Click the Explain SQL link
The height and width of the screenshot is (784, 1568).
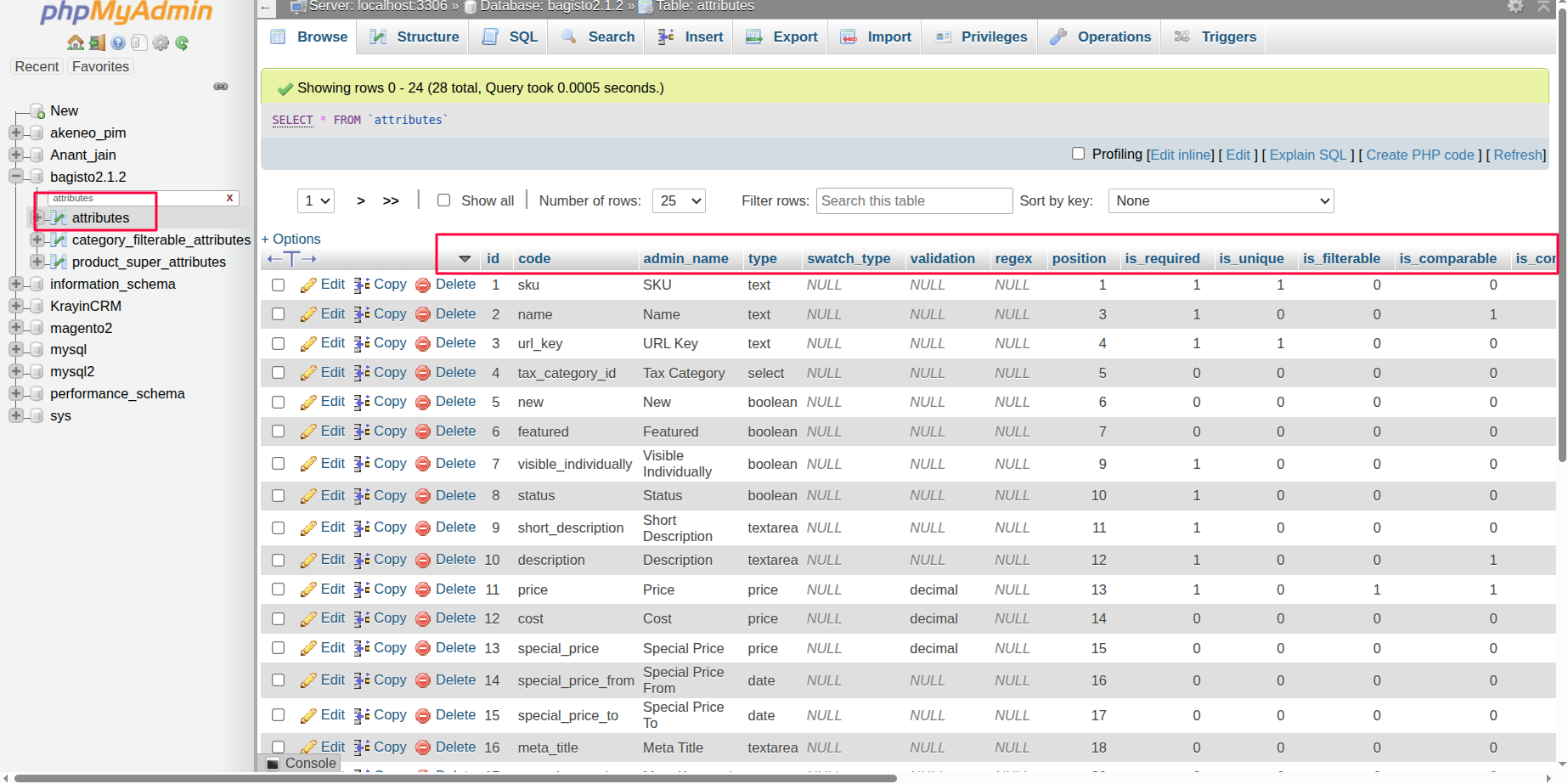[x=1308, y=155]
